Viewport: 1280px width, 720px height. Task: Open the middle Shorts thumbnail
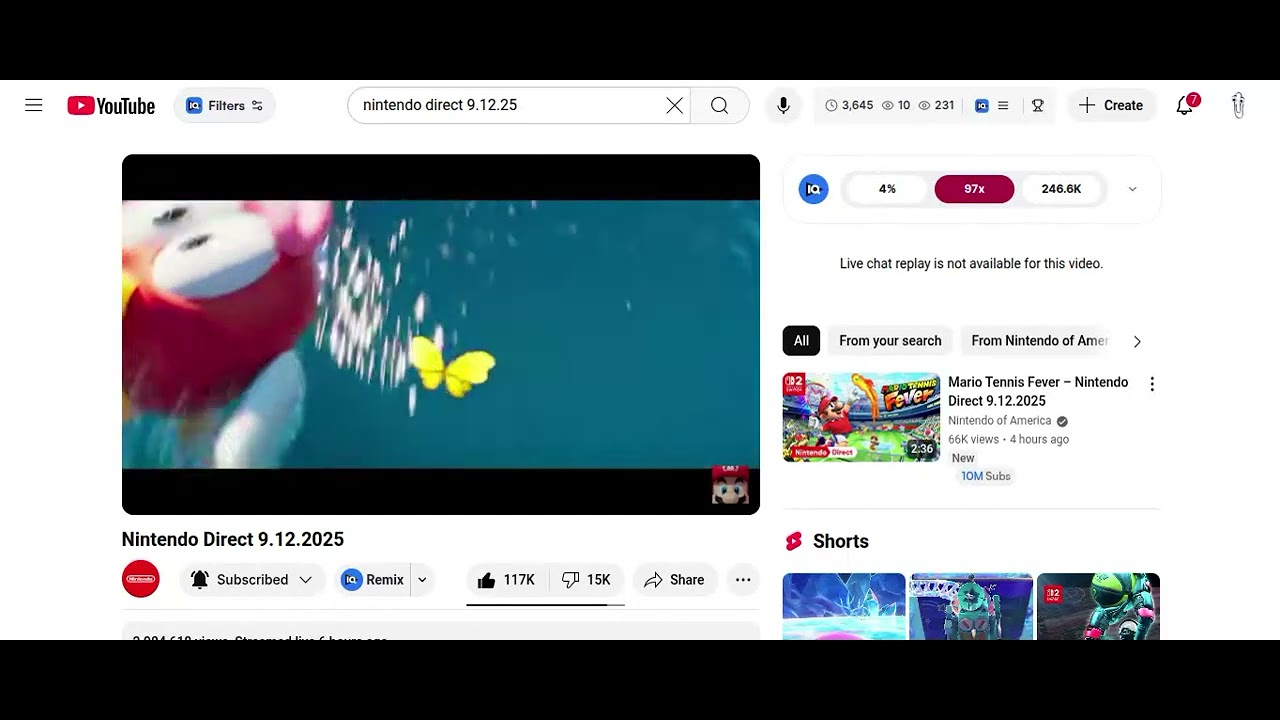click(971, 606)
